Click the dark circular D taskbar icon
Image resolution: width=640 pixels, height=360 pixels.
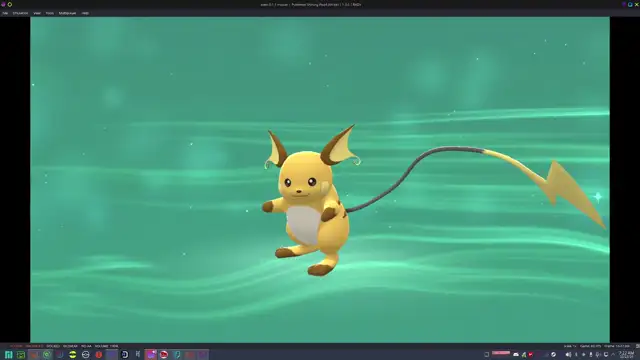(125, 355)
